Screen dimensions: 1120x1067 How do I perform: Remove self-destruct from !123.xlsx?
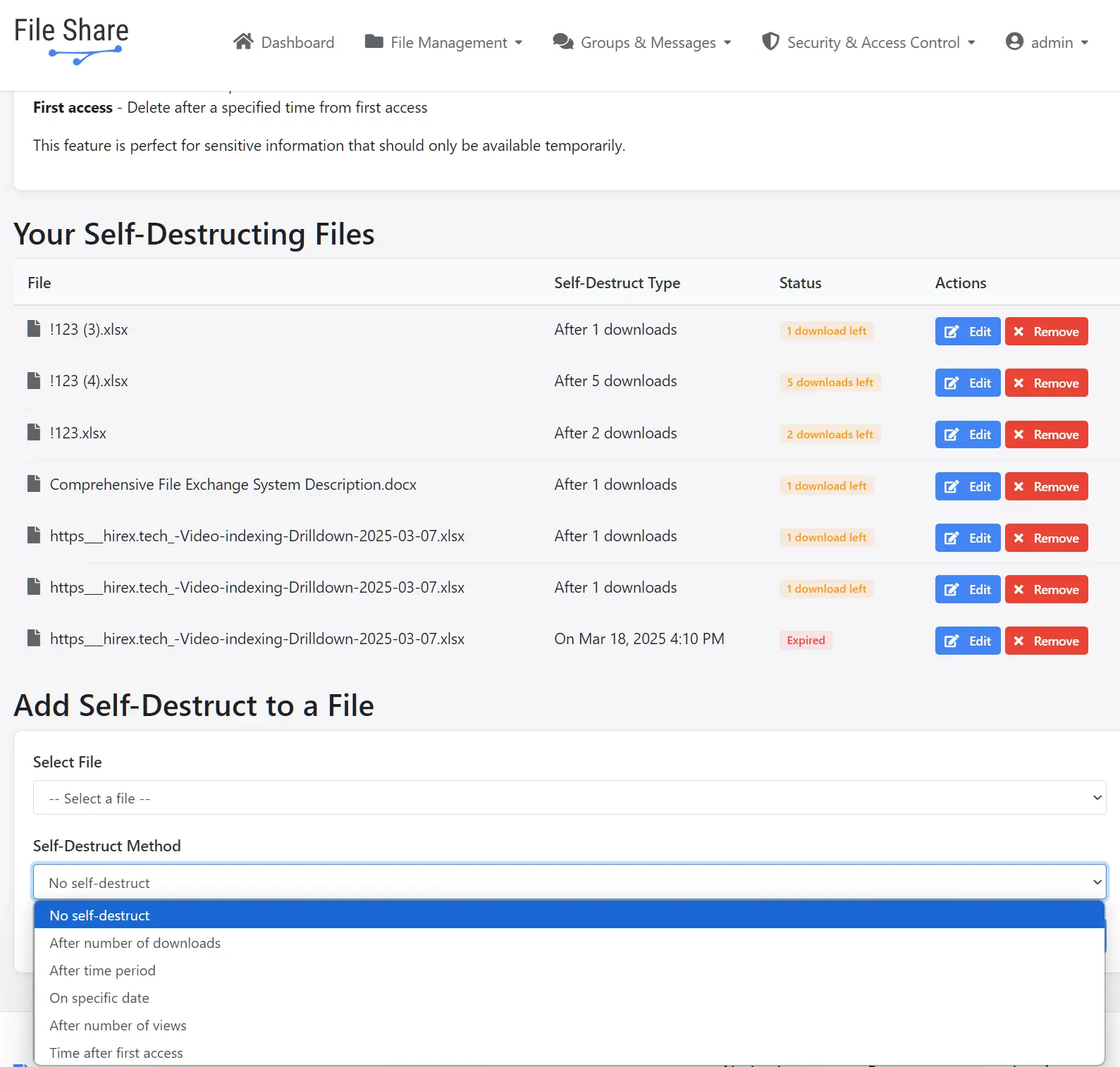(x=1046, y=435)
